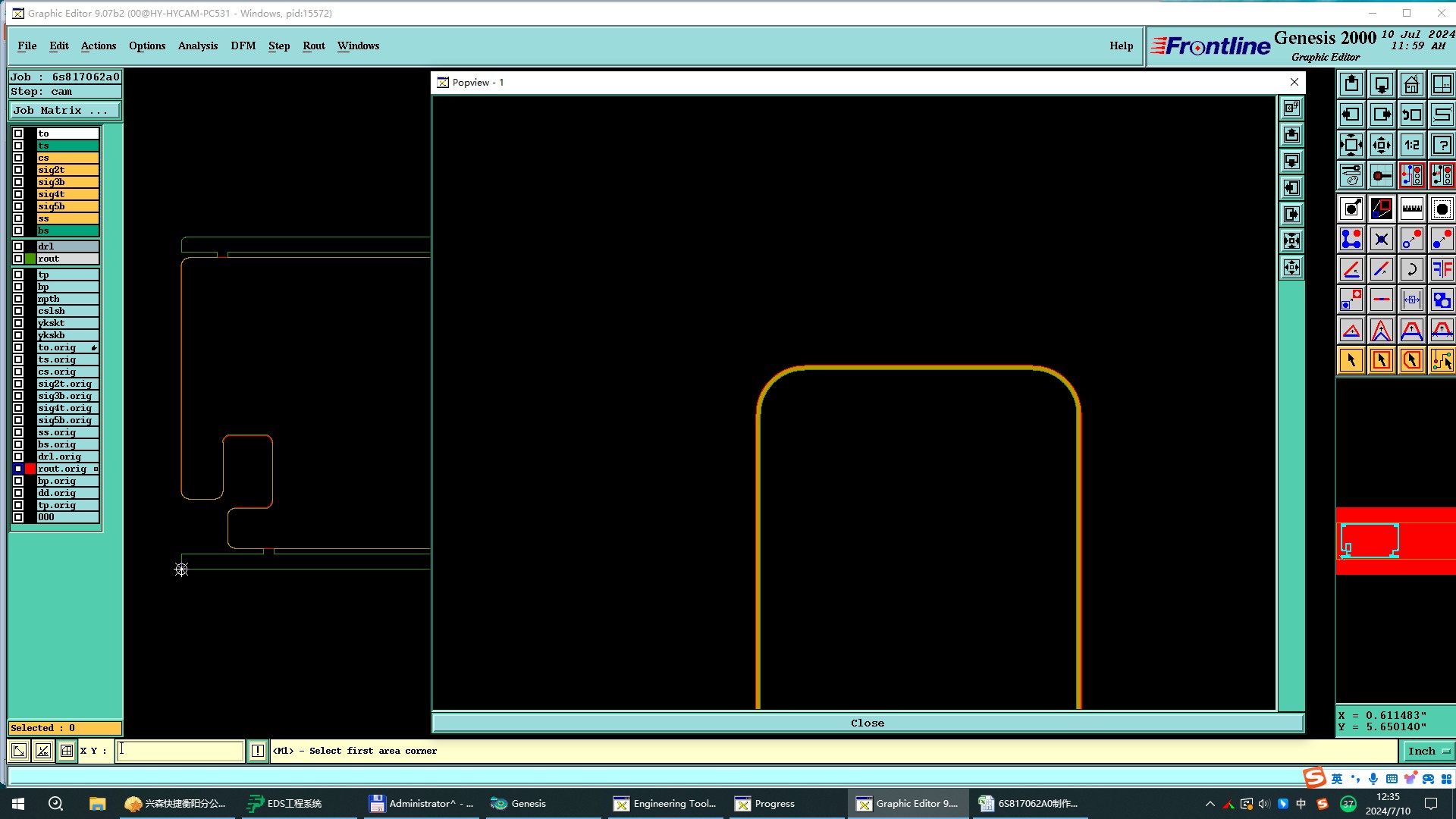Select the plain arrow selection tool
Screen dimensions: 1456x819
pyautogui.click(x=1351, y=360)
